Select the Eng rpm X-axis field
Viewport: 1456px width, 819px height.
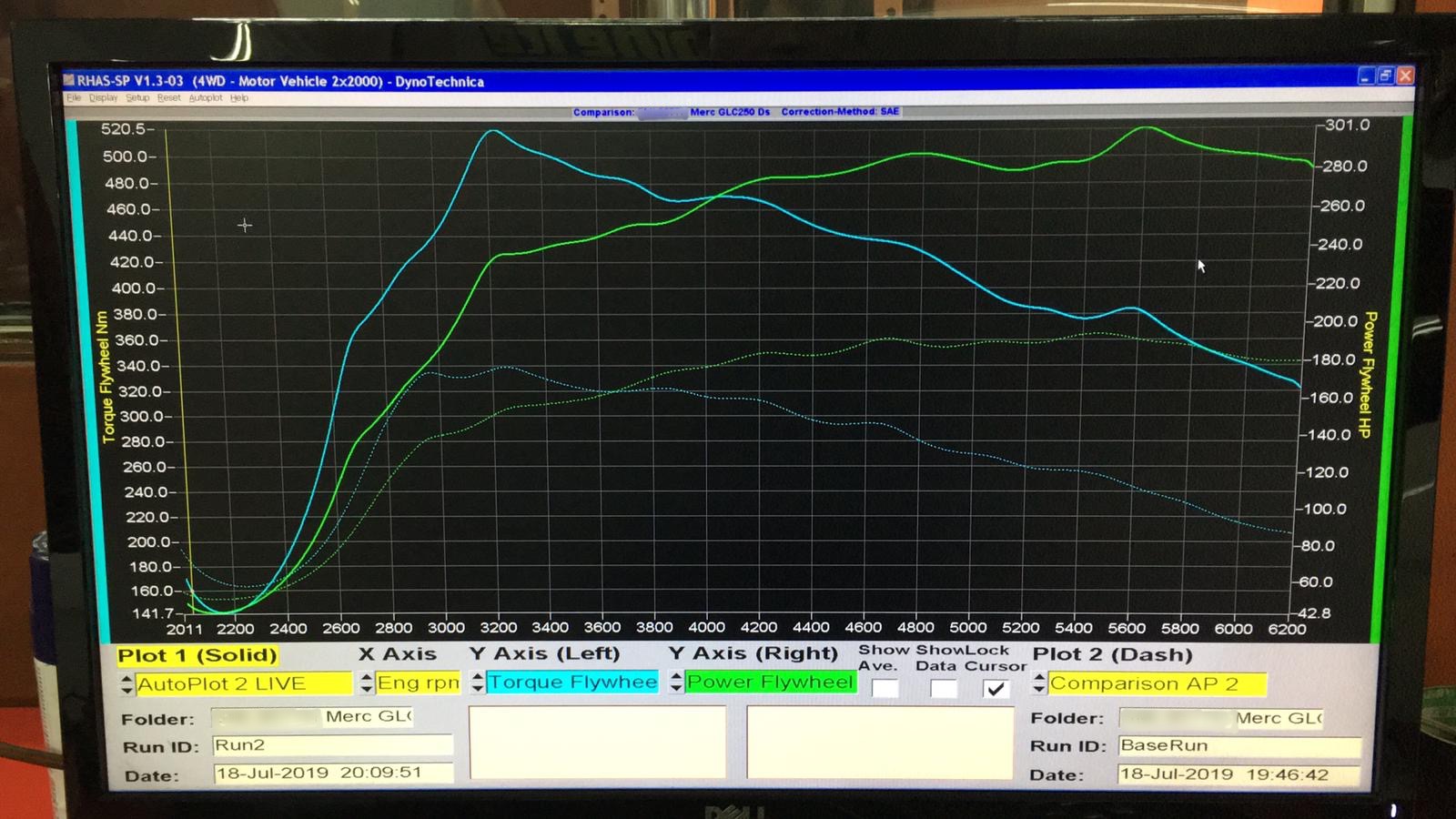tap(419, 682)
